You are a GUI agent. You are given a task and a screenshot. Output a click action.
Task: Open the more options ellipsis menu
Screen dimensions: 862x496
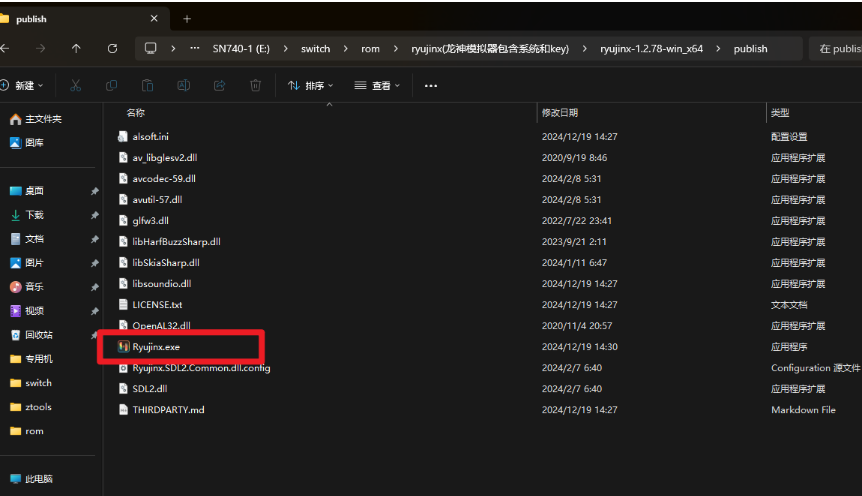pyautogui.click(x=431, y=86)
